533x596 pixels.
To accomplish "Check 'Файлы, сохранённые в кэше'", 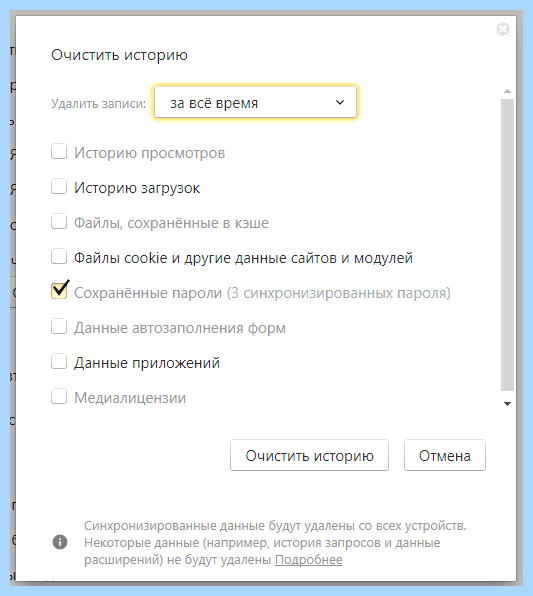I will (59, 222).
